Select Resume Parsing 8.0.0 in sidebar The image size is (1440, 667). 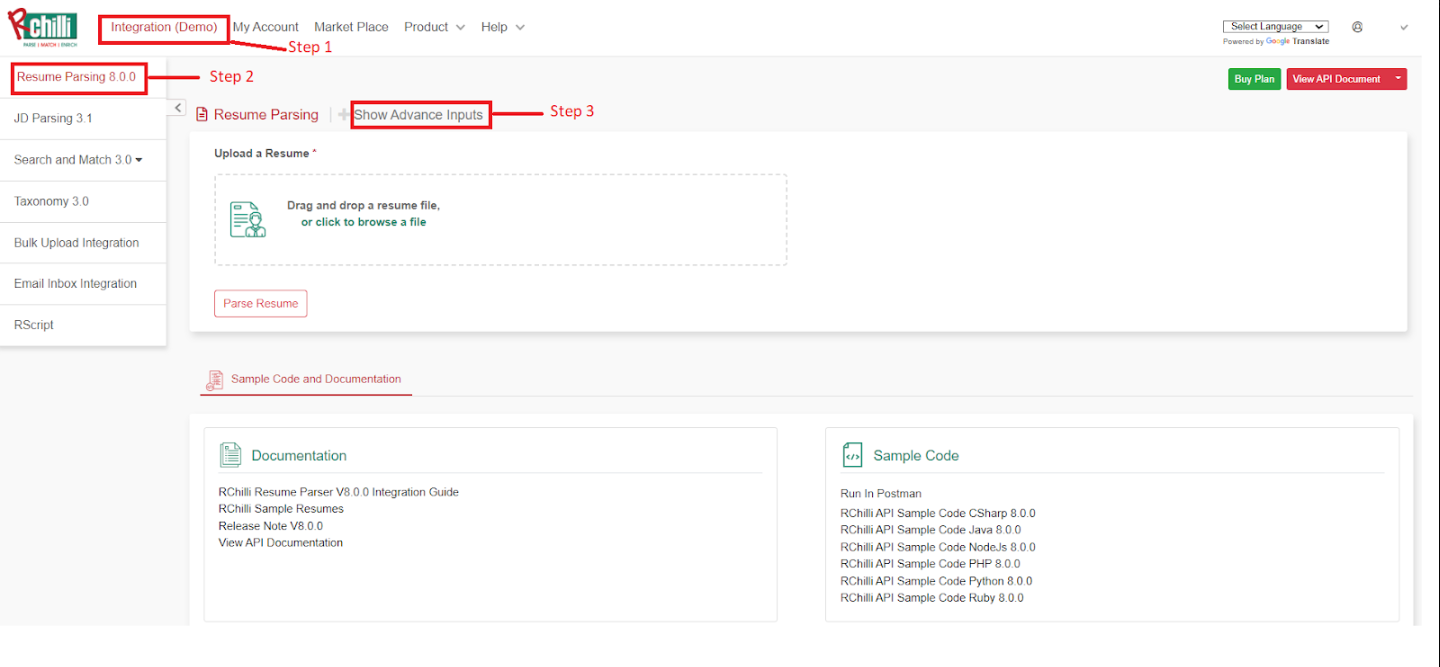(76, 77)
